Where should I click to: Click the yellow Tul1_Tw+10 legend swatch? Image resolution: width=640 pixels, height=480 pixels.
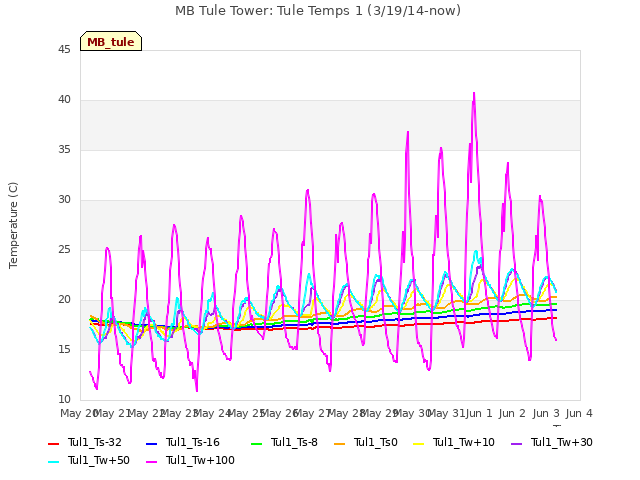pos(418,443)
